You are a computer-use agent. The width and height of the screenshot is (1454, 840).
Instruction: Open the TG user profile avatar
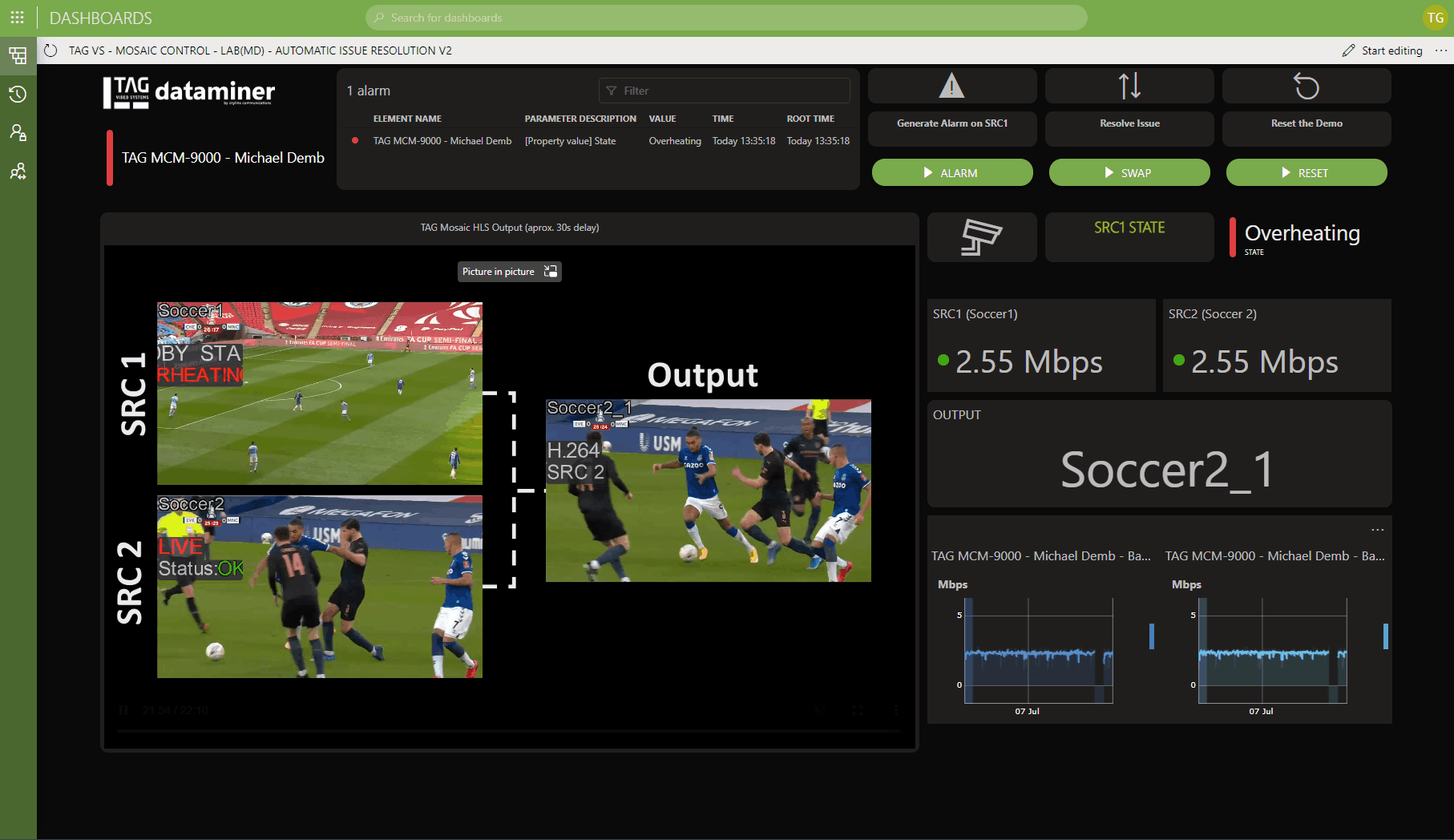point(1435,18)
